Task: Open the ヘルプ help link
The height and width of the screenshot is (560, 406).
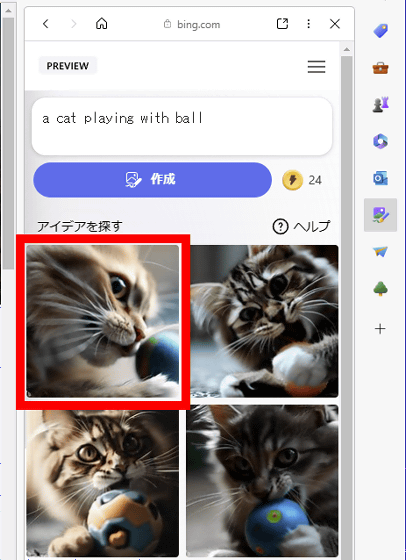Action: click(x=301, y=226)
